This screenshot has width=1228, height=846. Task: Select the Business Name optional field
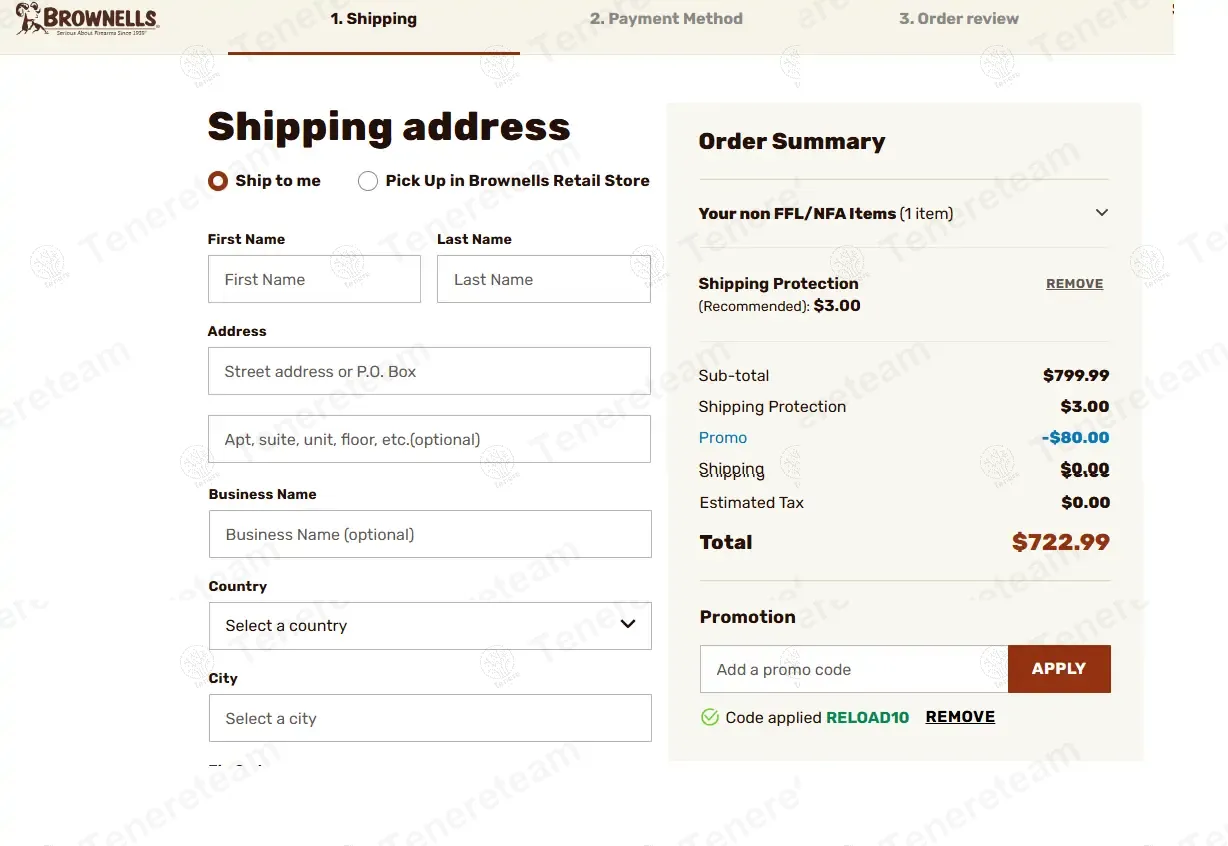[430, 534]
